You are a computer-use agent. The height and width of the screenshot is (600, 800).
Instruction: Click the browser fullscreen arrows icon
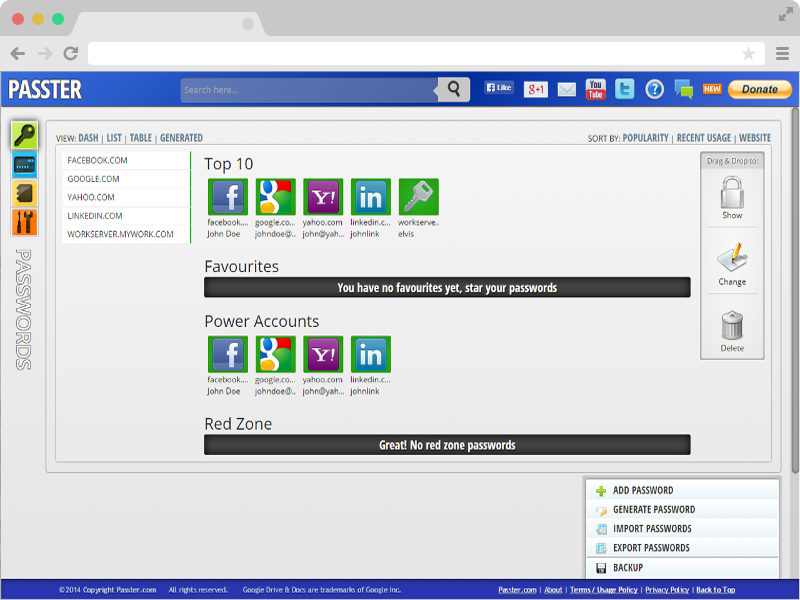(x=786, y=14)
